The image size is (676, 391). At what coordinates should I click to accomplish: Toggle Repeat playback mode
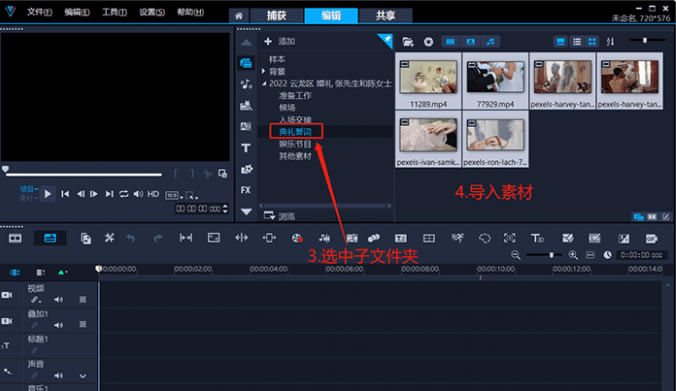click(124, 194)
